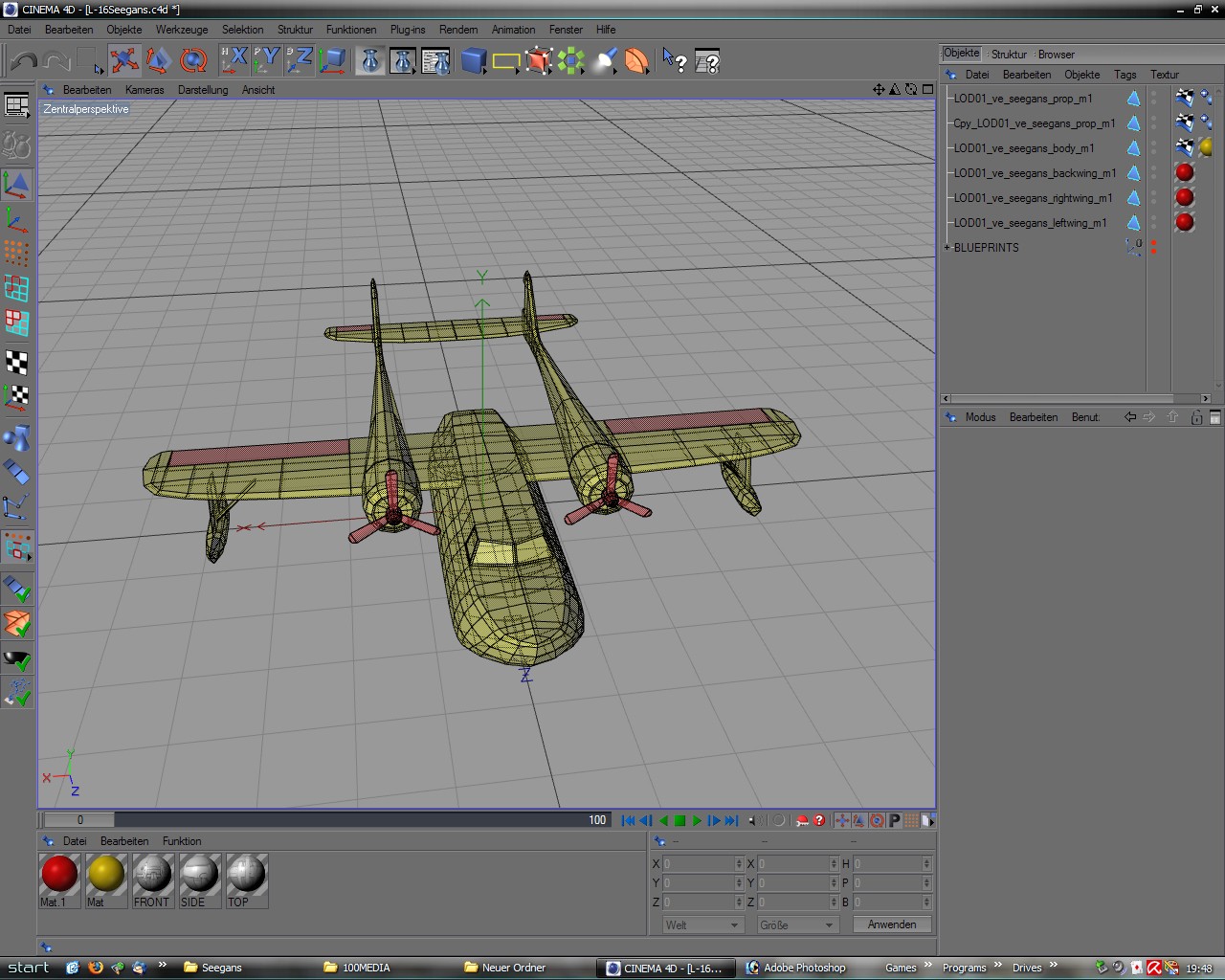Viewport: 1225px width, 980px height.
Task: Click the yellow spline rectangle icon
Action: (505, 62)
